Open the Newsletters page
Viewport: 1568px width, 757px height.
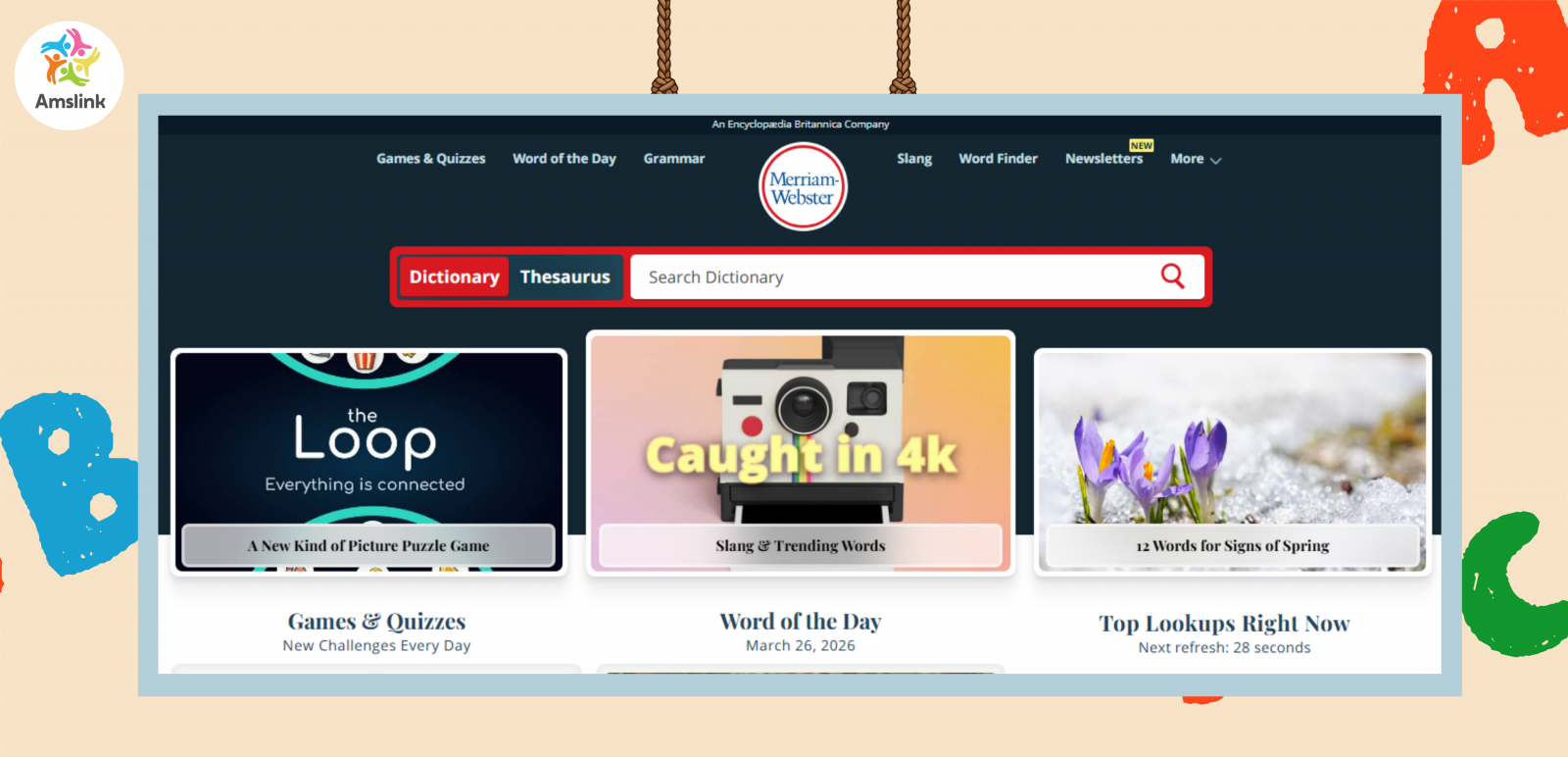tap(1103, 159)
